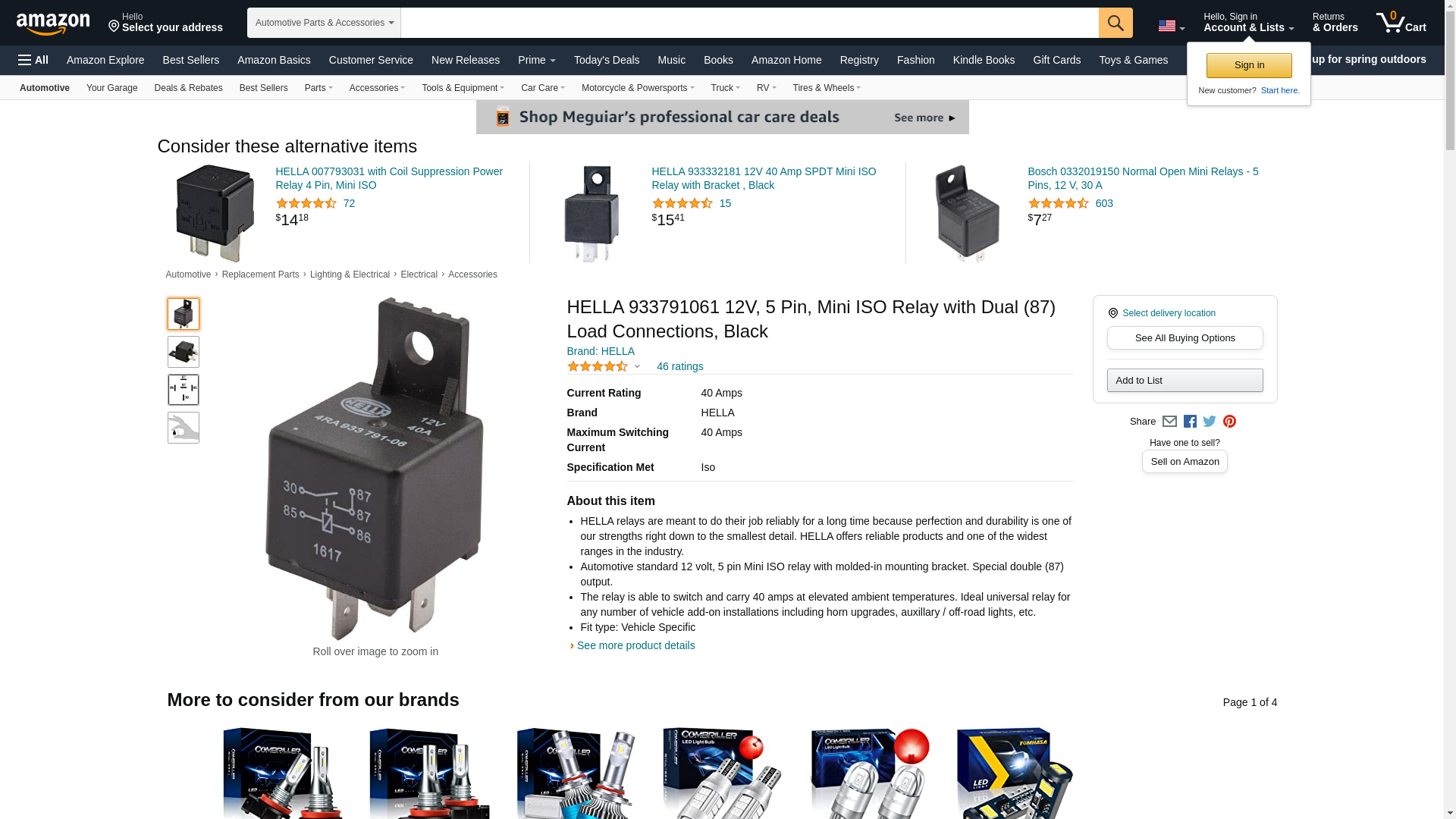Open Bosch 0332019150 Mini Relays link
Screen dimensions: 1456x819
click(1143, 178)
